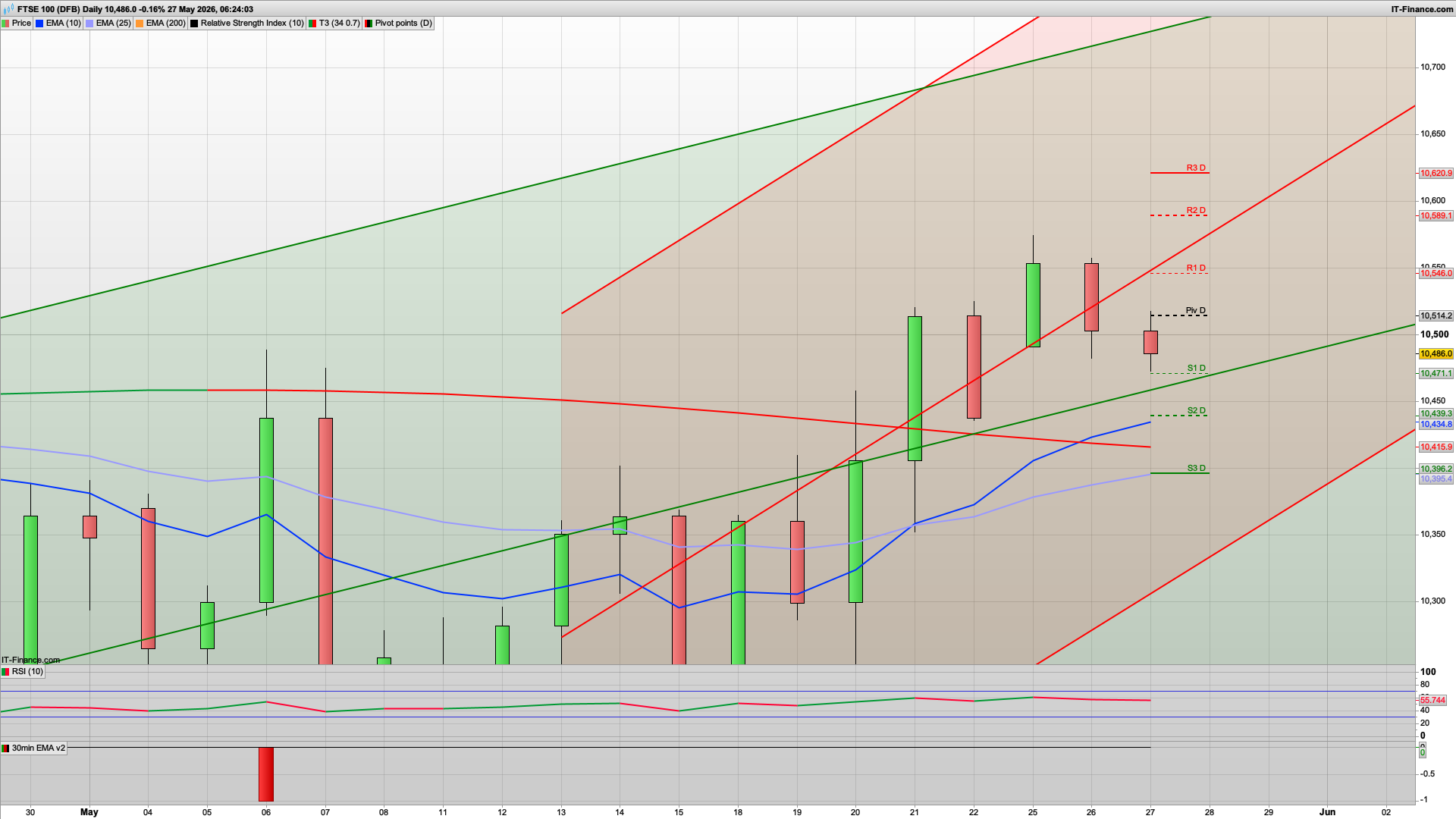Click the T3 (34 0.7) indicator color icon
Viewport: 1456px width, 819px height.
312,24
